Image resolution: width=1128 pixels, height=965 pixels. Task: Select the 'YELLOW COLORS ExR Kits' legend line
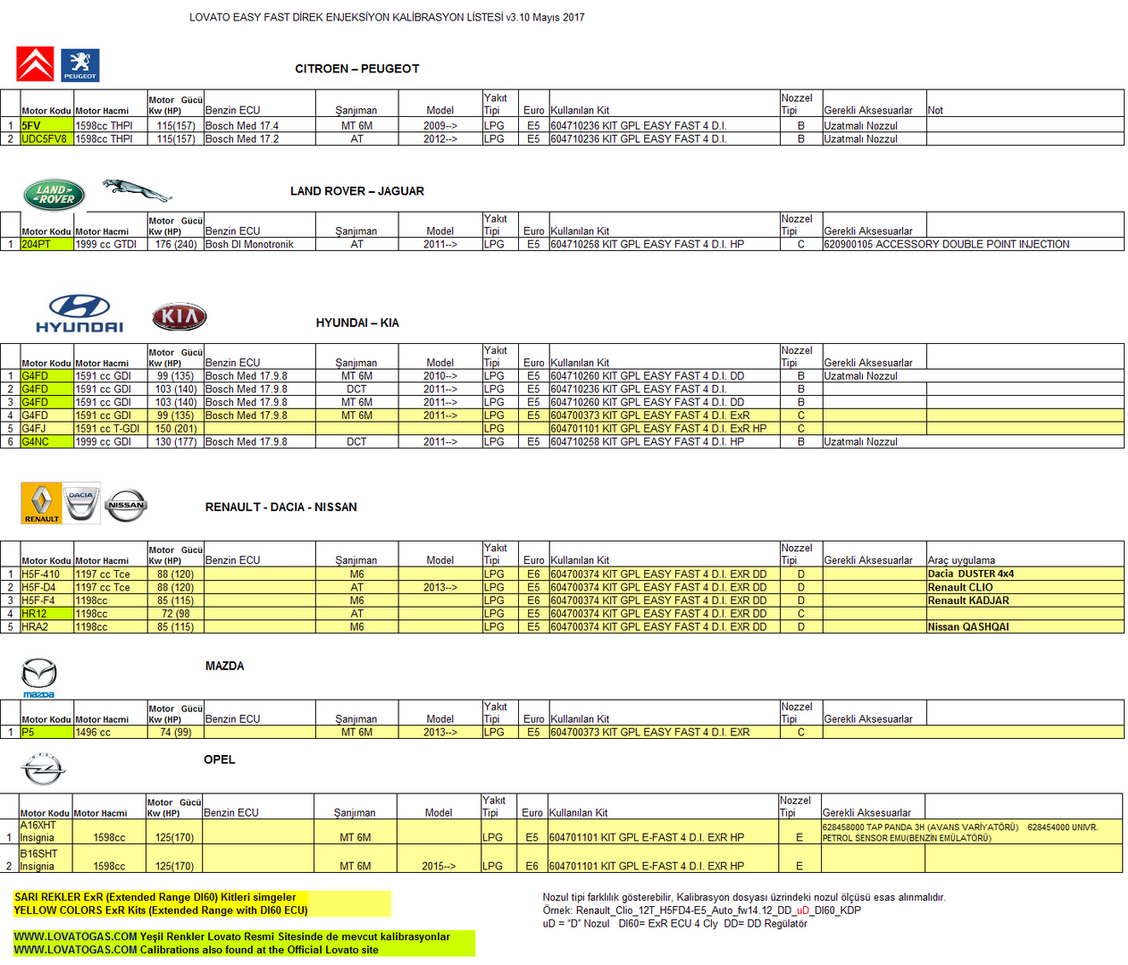[x=160, y=910]
